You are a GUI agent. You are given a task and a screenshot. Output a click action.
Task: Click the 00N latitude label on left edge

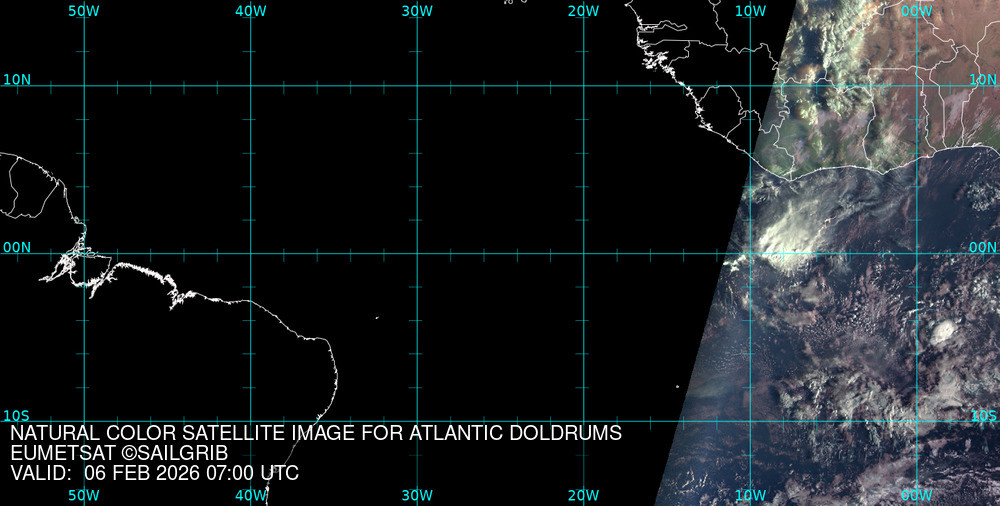(x=16, y=247)
